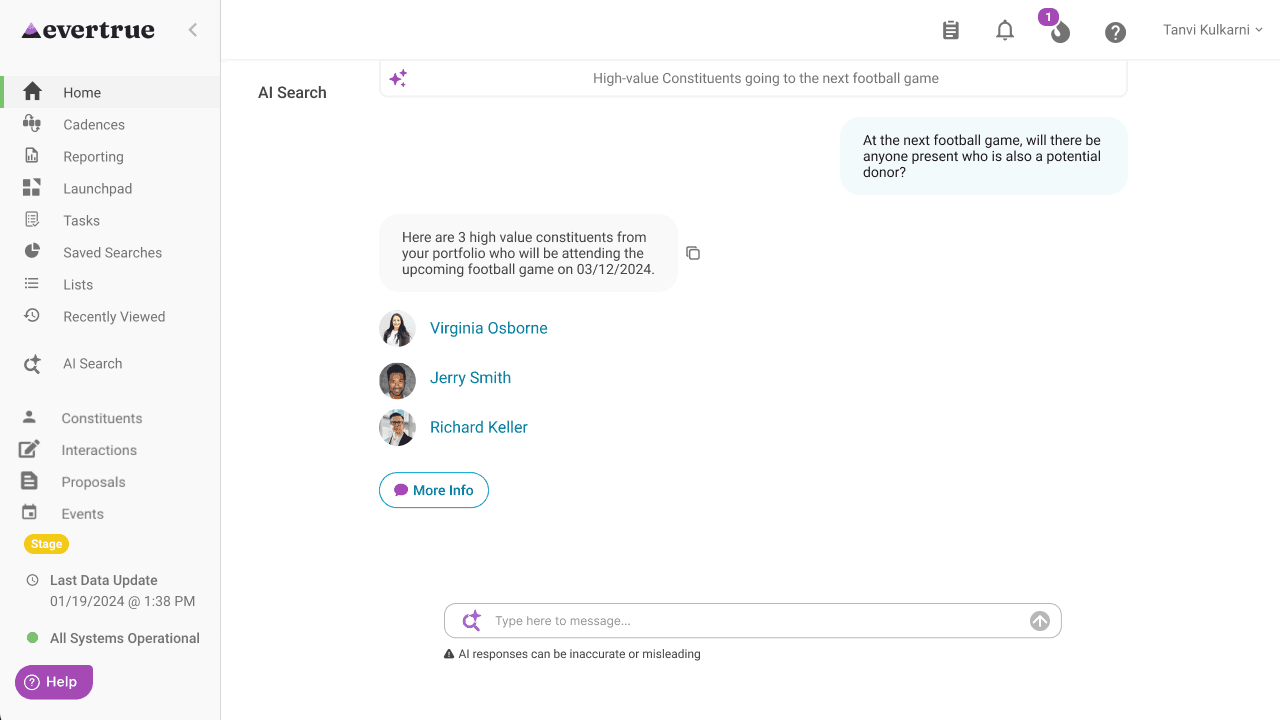Screen dimensions: 1280x720
Task: Click the Launchpad grid icon
Action: (32, 188)
